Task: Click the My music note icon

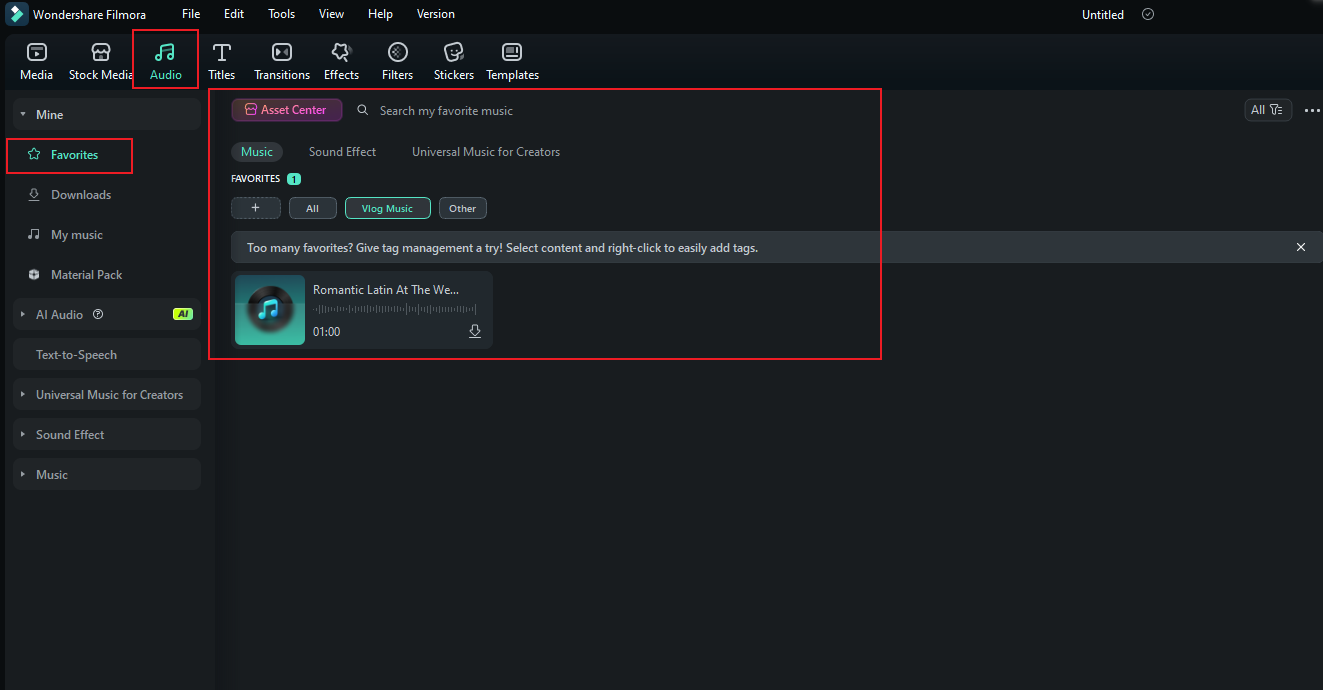Action: 34,234
